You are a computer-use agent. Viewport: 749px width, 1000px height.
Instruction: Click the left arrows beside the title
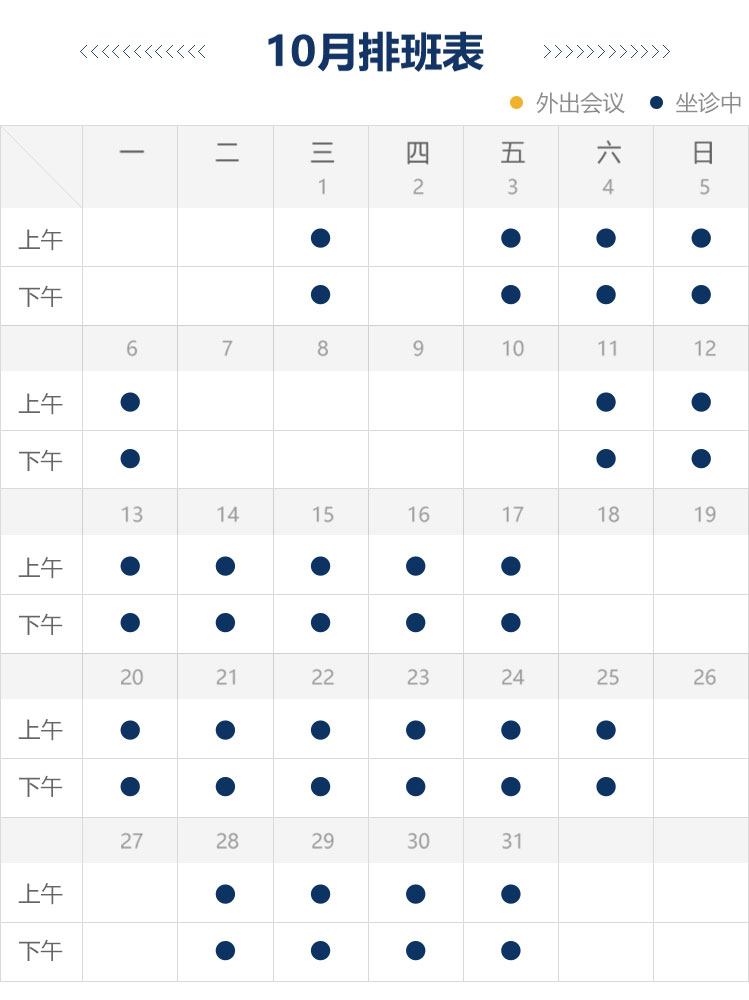[143, 52]
